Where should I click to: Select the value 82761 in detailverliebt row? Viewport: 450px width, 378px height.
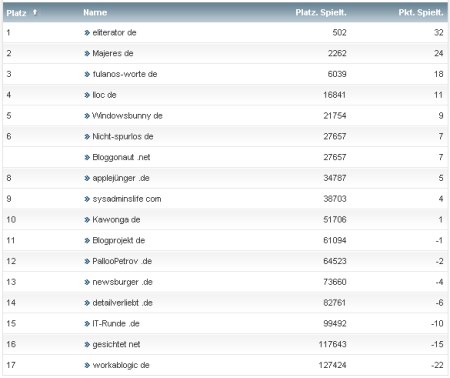click(335, 303)
